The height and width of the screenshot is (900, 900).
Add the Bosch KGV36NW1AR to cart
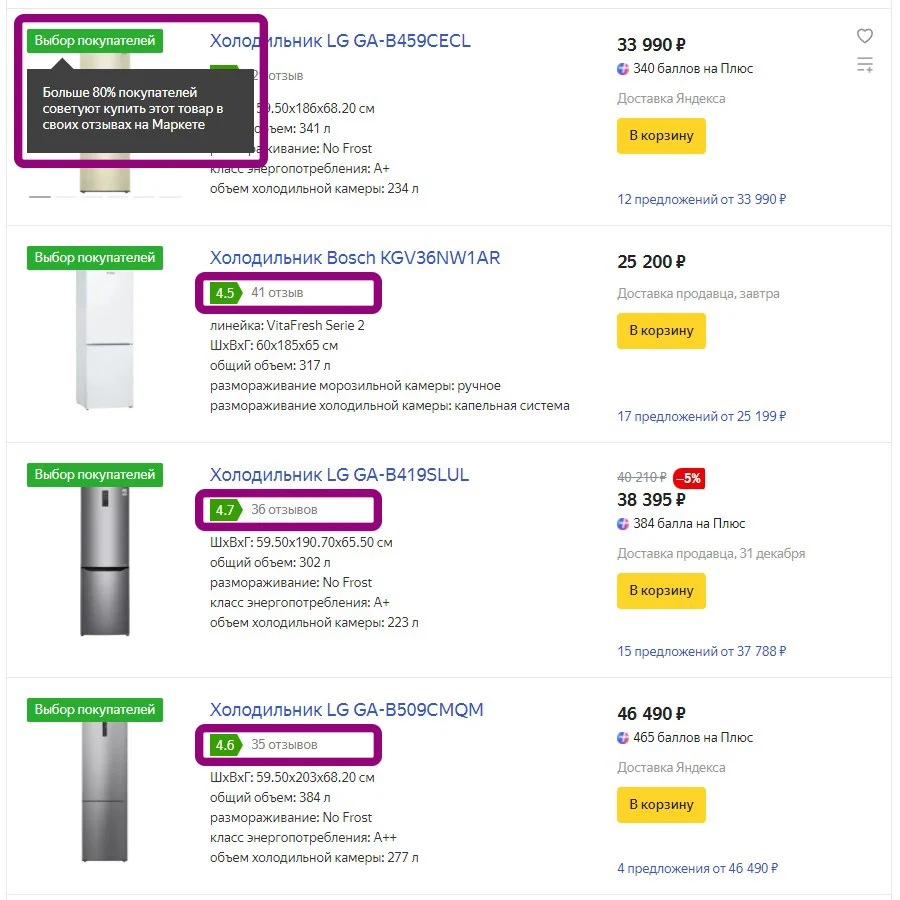[x=661, y=331]
